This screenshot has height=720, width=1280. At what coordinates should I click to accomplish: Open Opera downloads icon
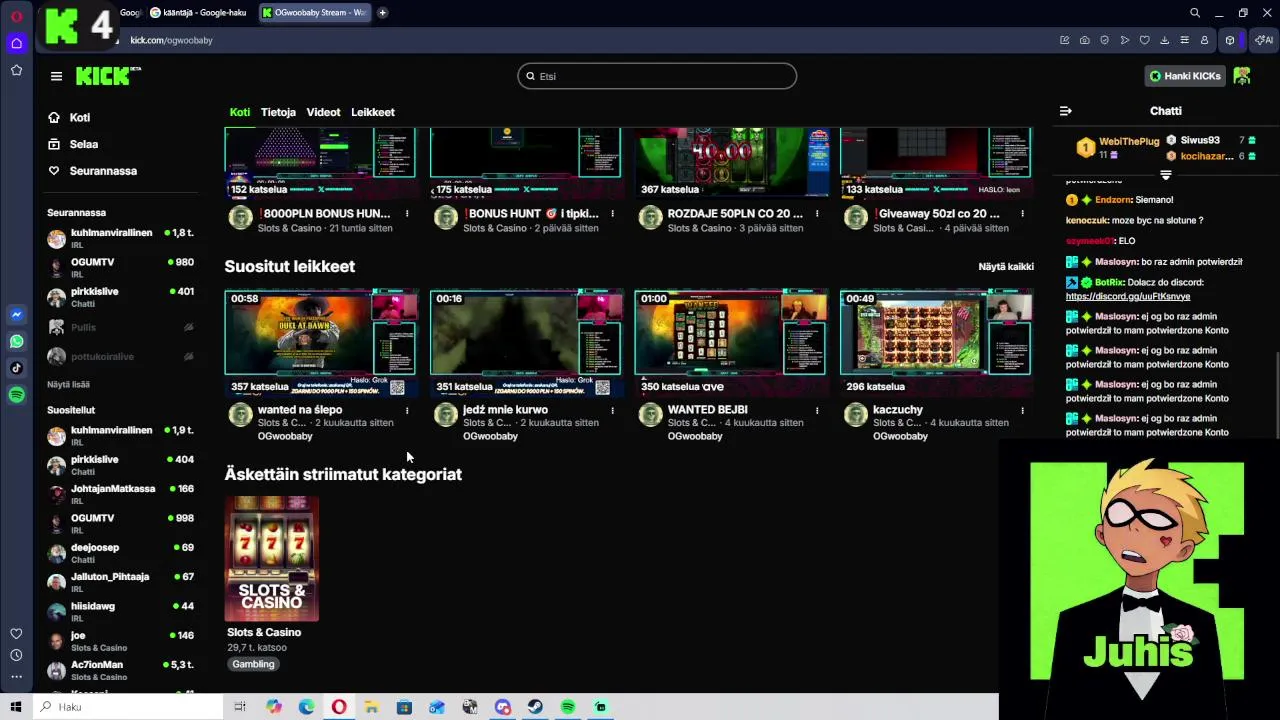[1164, 40]
